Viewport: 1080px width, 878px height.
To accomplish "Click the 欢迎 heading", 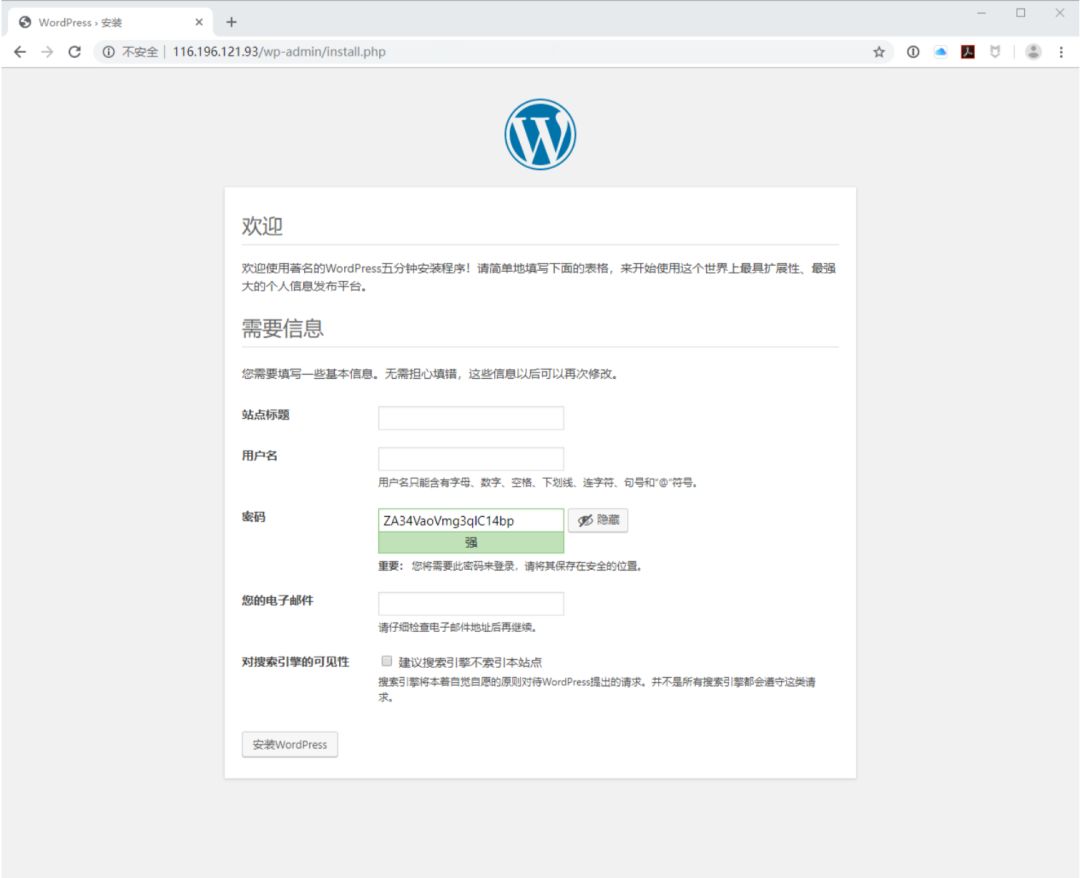I will [x=262, y=226].
